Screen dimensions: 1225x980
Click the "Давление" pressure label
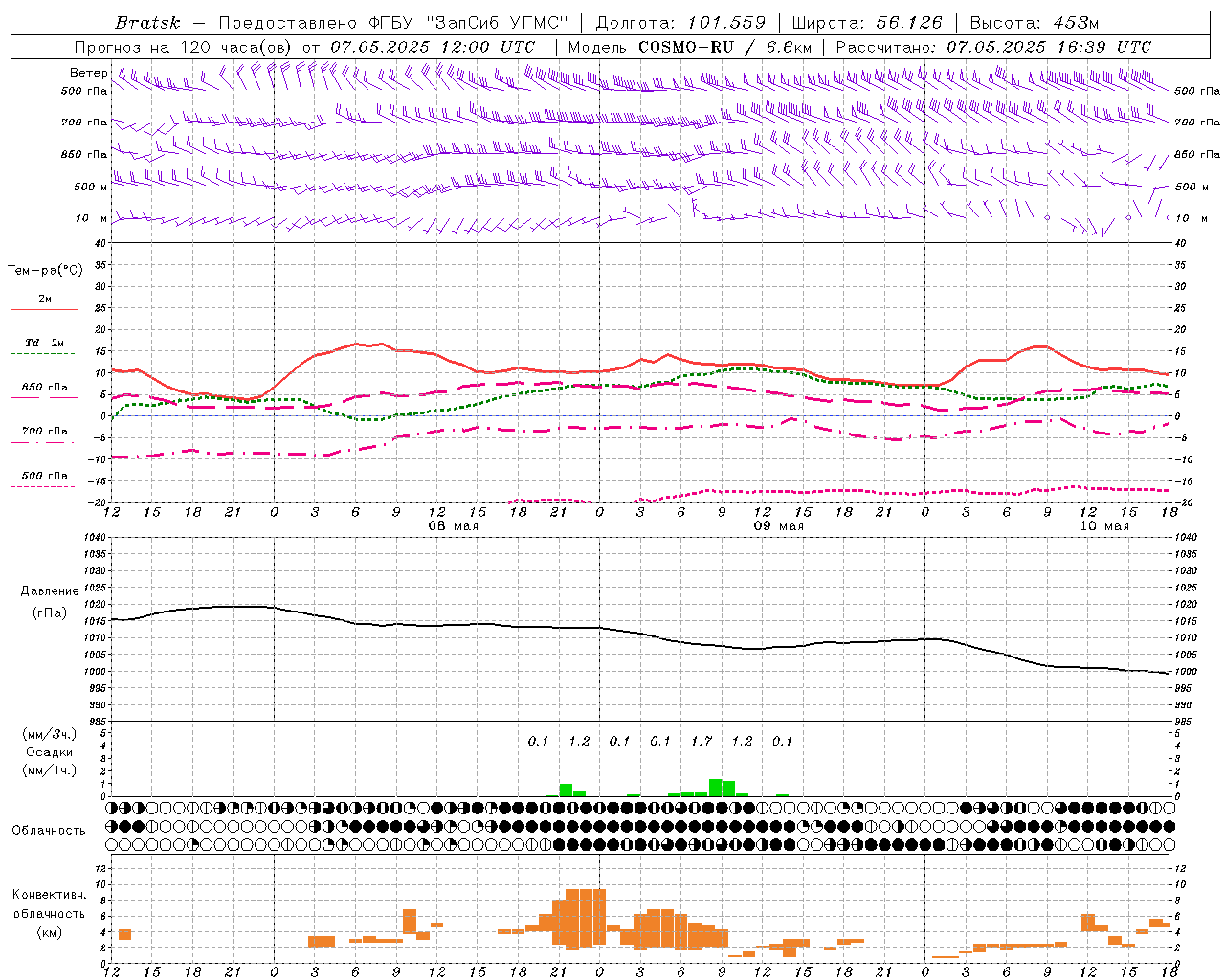tap(50, 591)
